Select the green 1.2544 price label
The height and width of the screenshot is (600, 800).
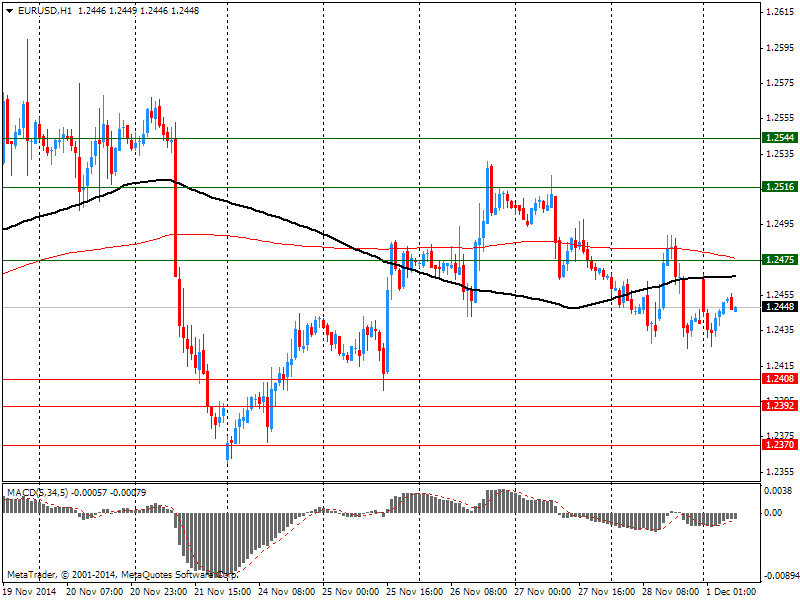pos(780,138)
